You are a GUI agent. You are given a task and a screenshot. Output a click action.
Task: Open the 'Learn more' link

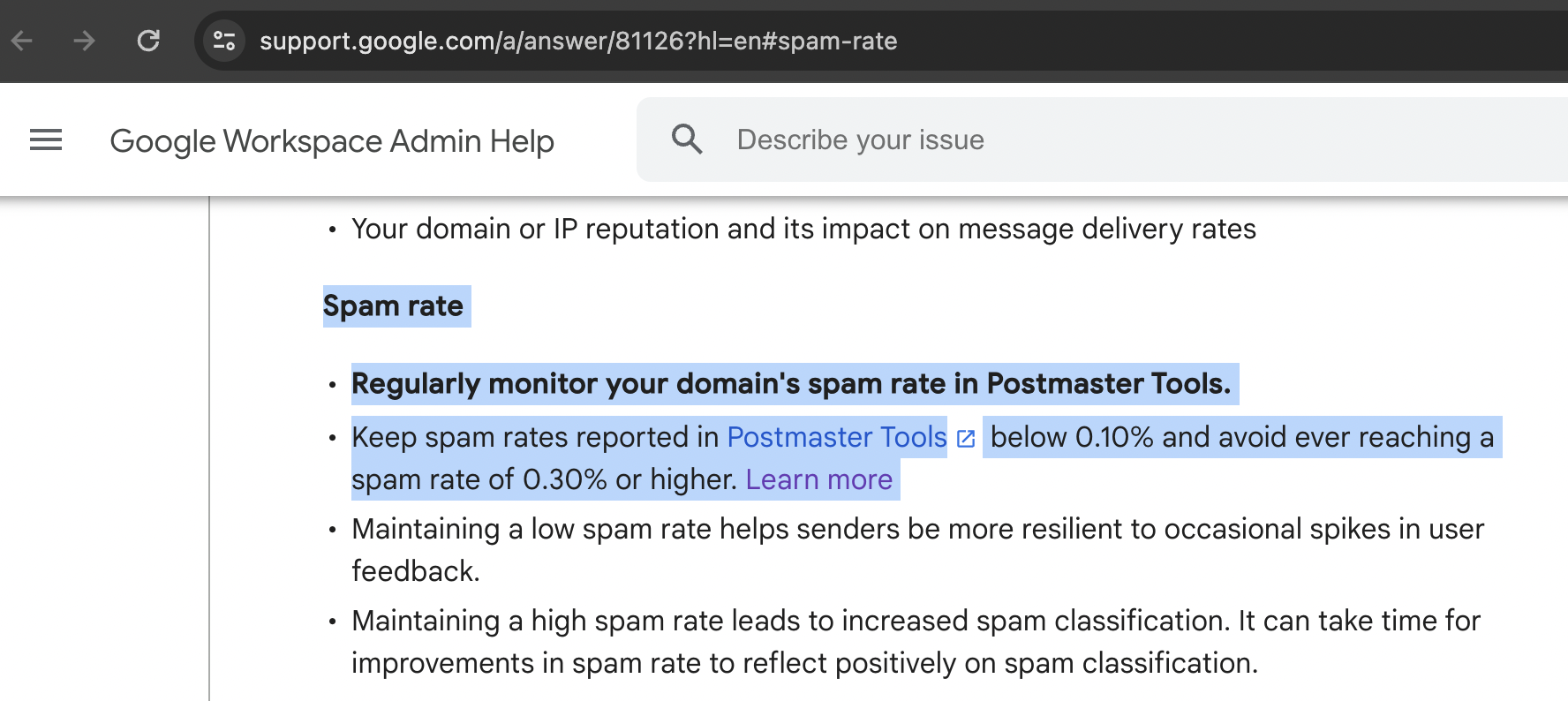click(819, 479)
